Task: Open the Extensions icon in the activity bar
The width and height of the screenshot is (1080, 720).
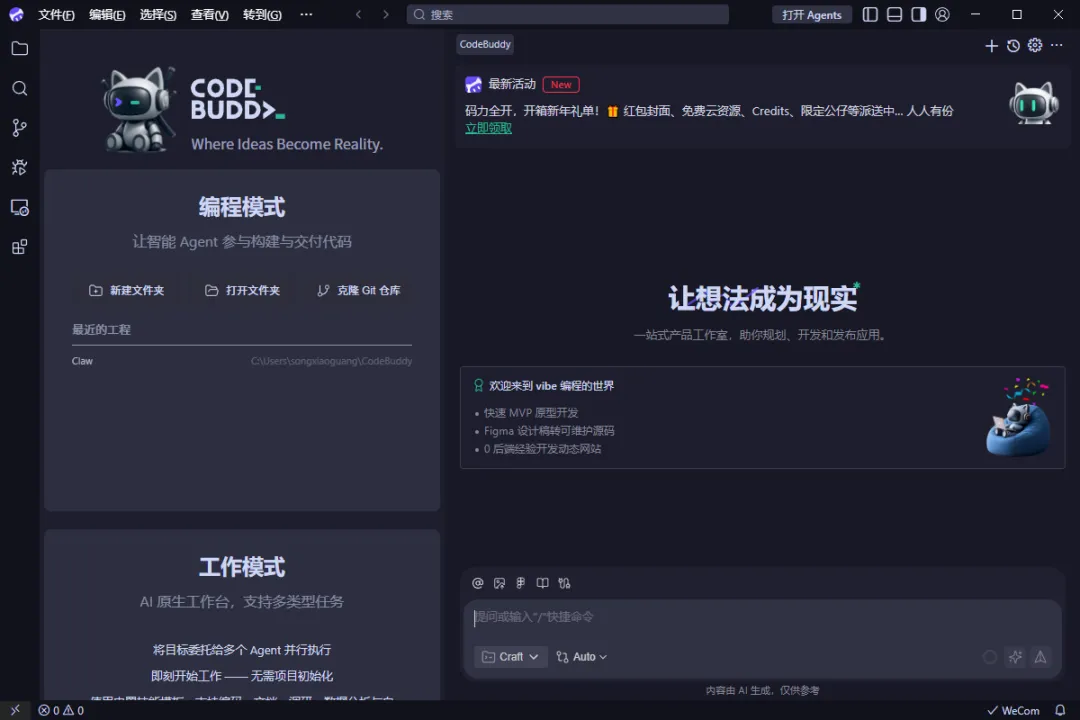Action: click(x=19, y=247)
